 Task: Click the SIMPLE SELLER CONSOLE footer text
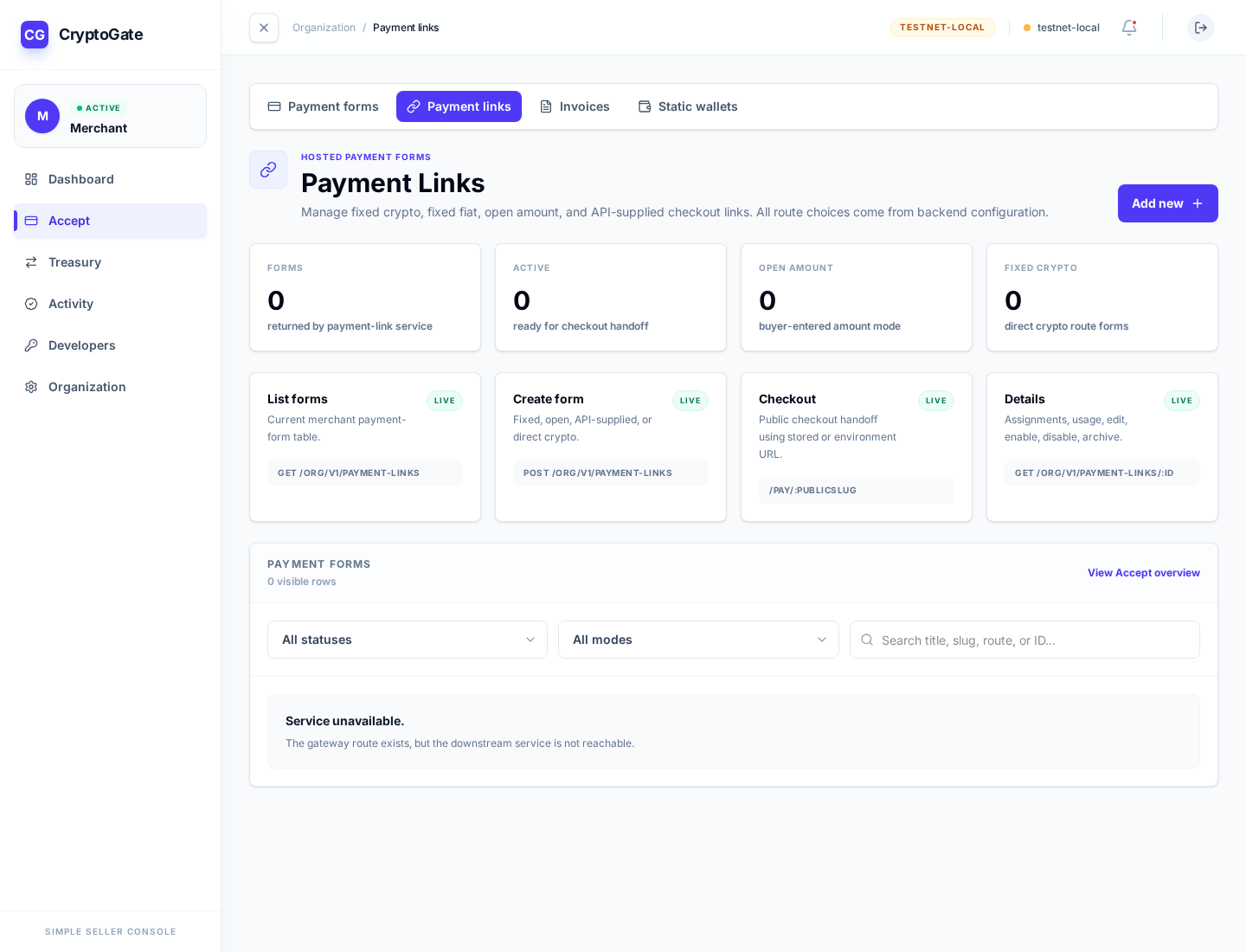click(111, 932)
